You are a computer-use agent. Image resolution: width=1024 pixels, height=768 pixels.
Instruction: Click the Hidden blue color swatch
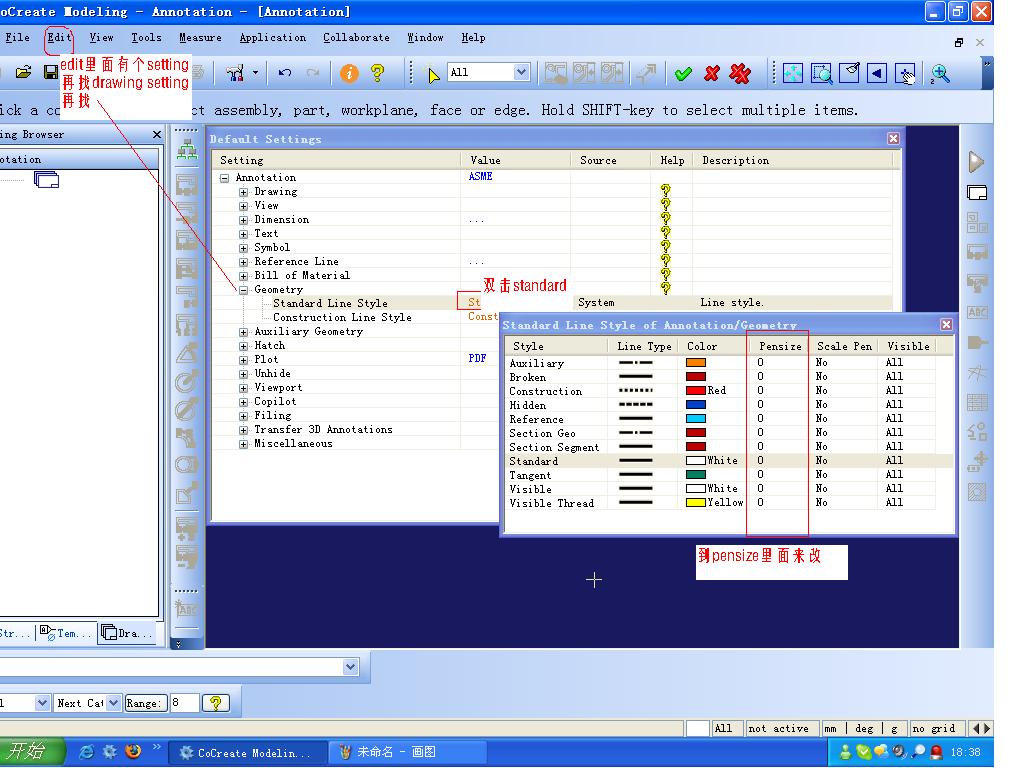click(696, 404)
